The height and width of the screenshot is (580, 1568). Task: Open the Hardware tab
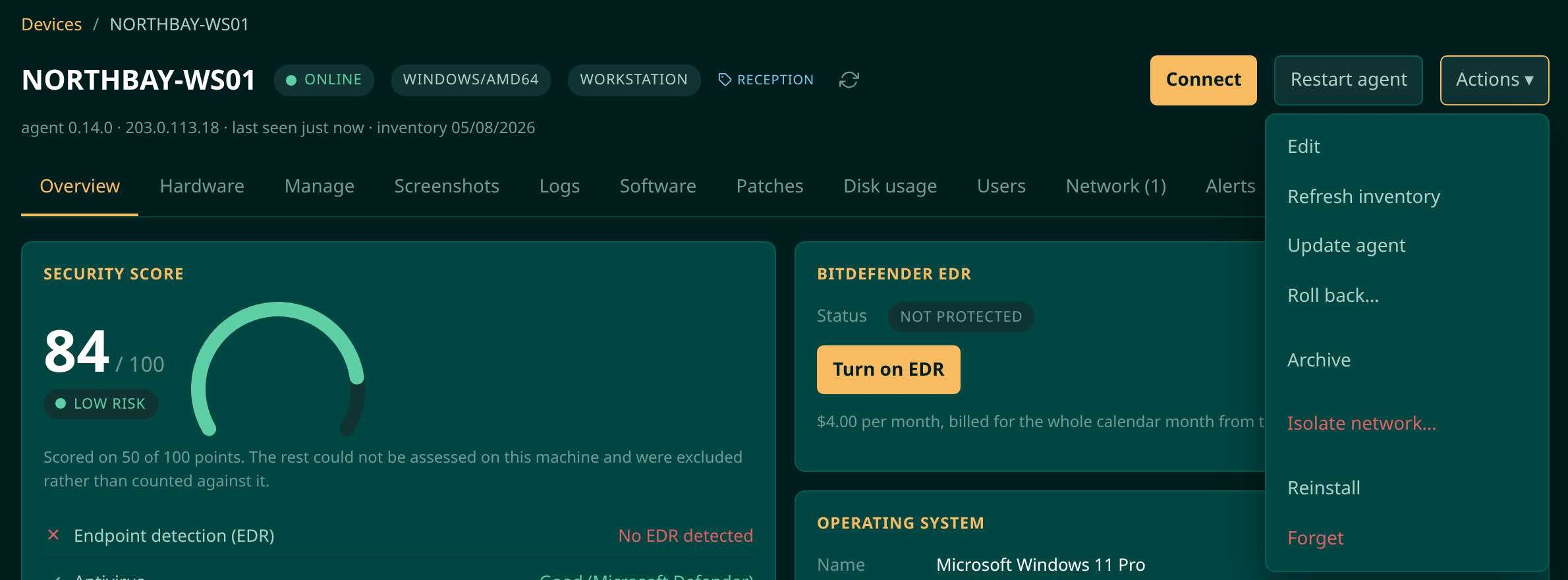[x=202, y=186]
